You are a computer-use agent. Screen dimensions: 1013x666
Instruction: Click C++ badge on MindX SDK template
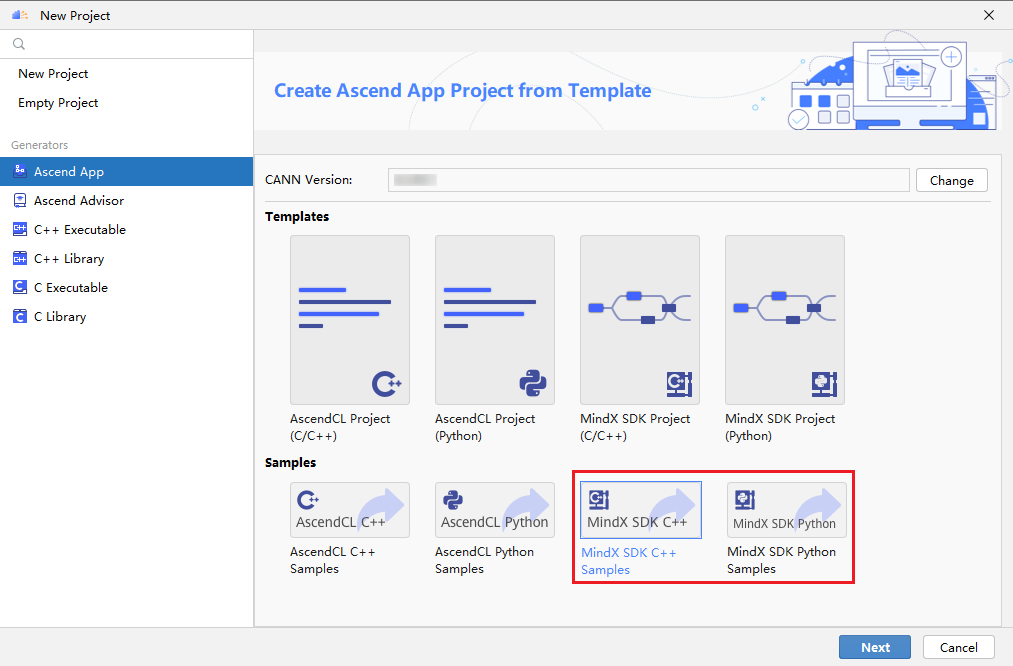680,384
